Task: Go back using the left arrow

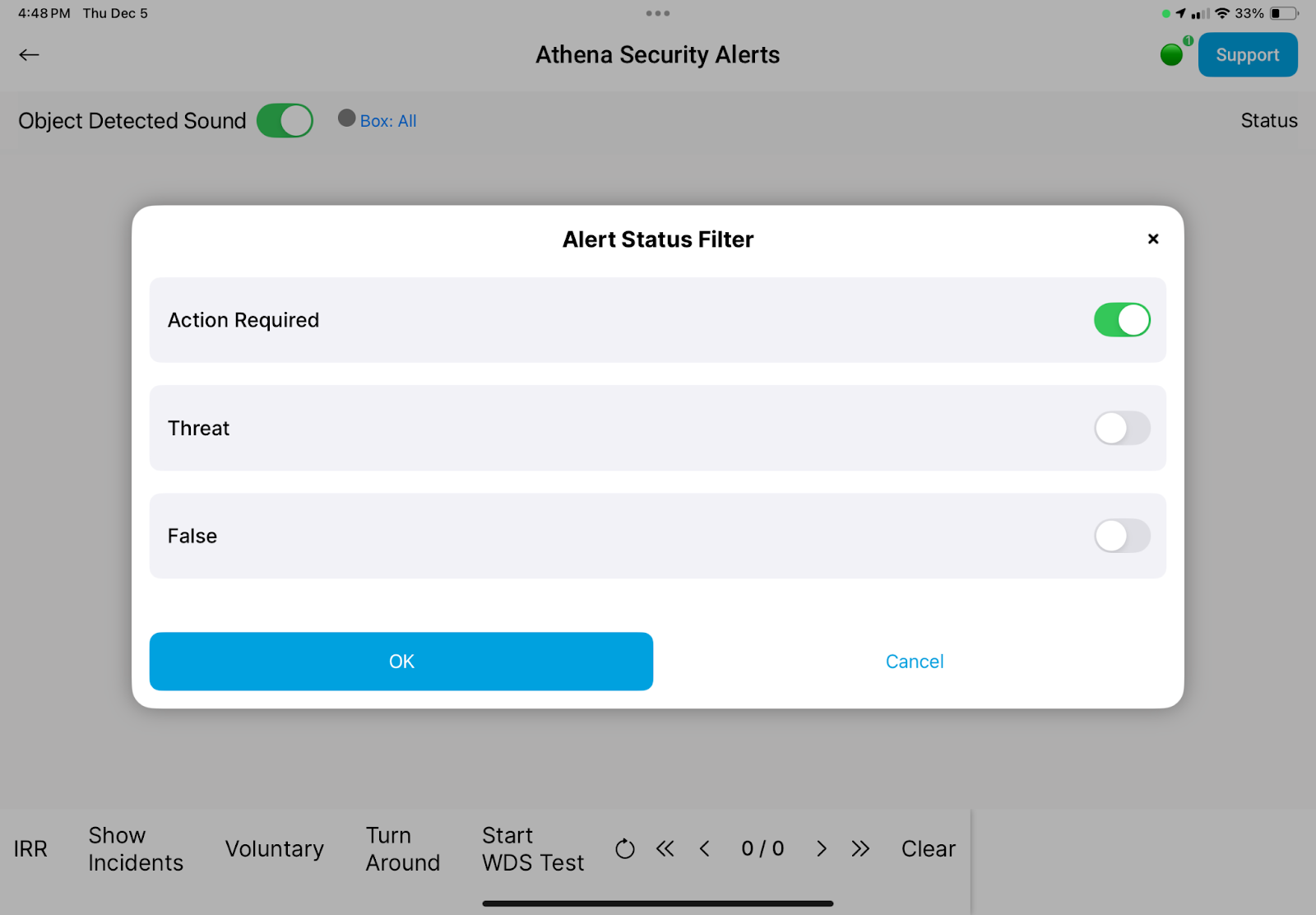Action: pyautogui.click(x=29, y=55)
